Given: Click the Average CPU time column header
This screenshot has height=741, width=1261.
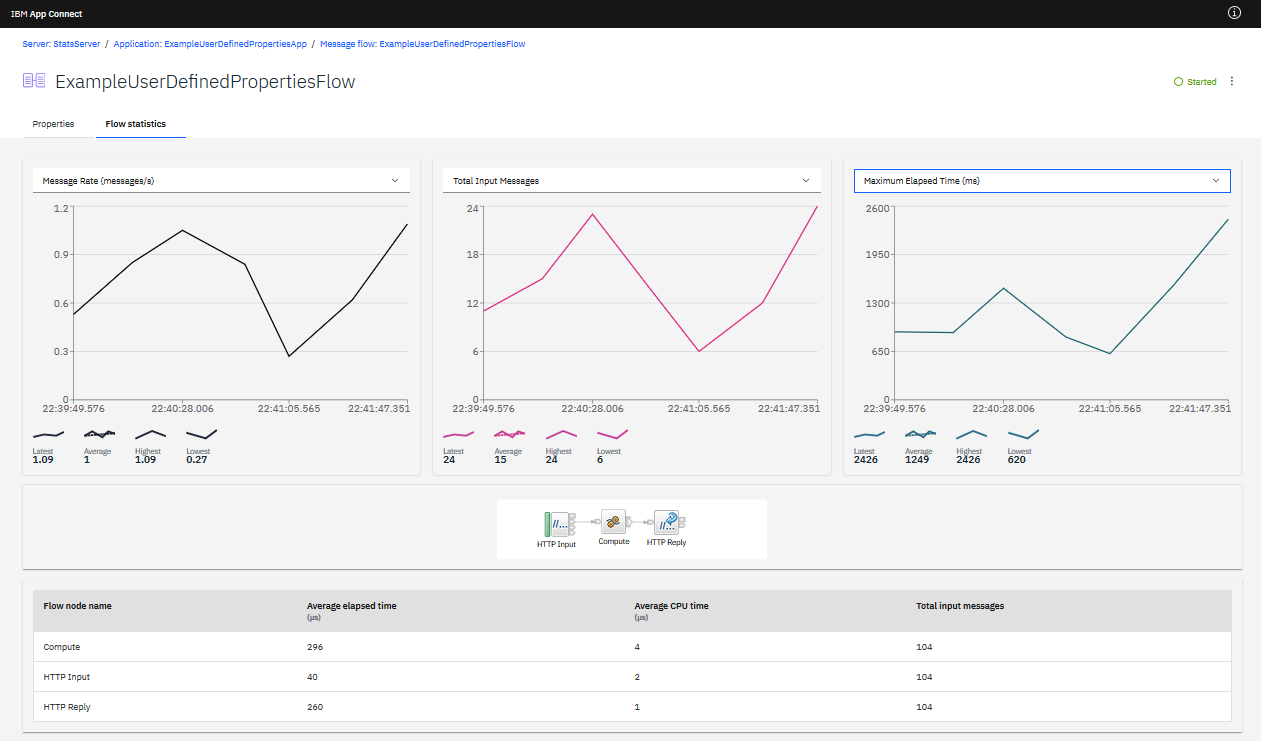Looking at the screenshot, I should pos(671,606).
